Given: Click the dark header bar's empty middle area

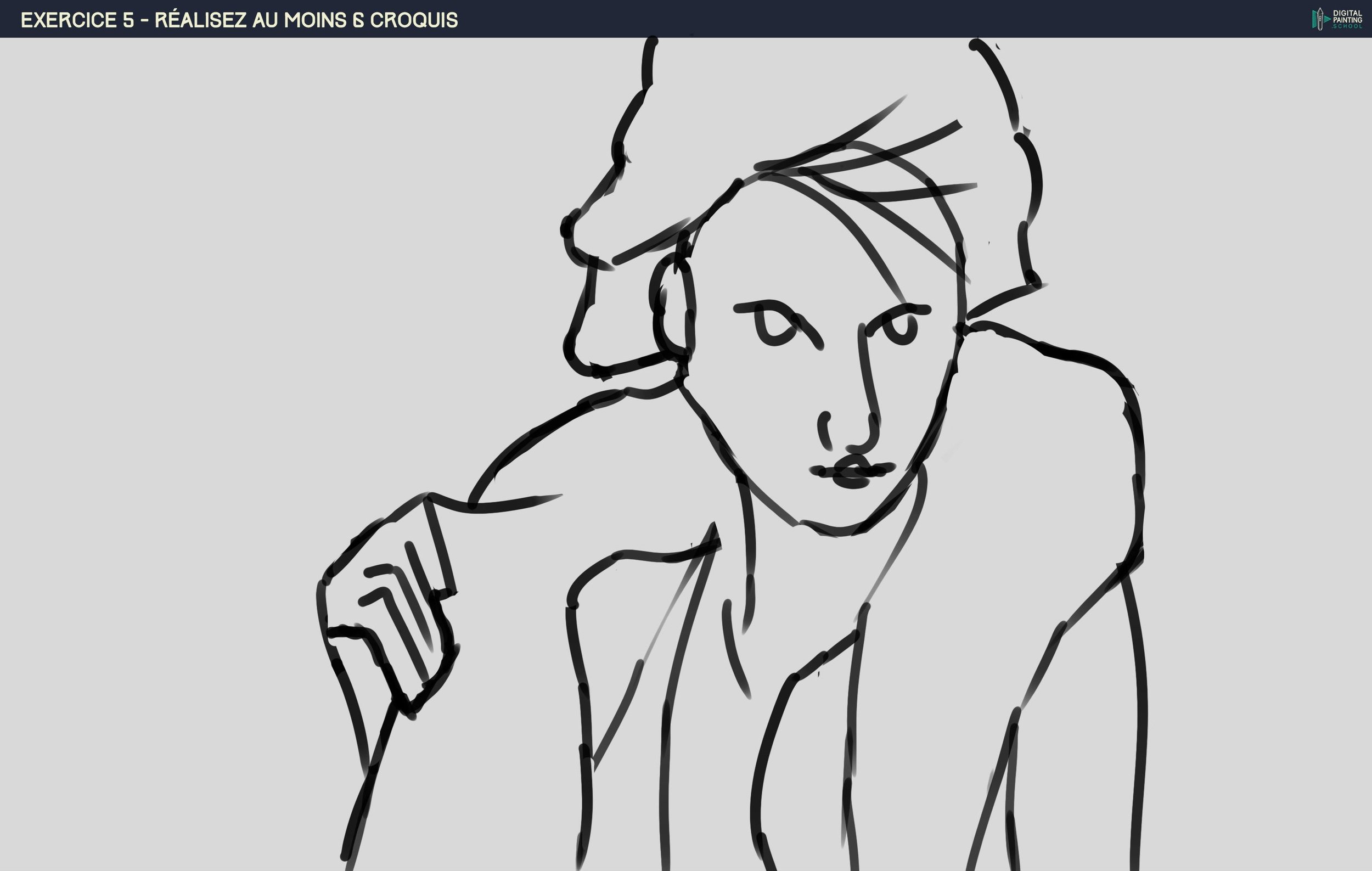Looking at the screenshot, I should 854,19.
